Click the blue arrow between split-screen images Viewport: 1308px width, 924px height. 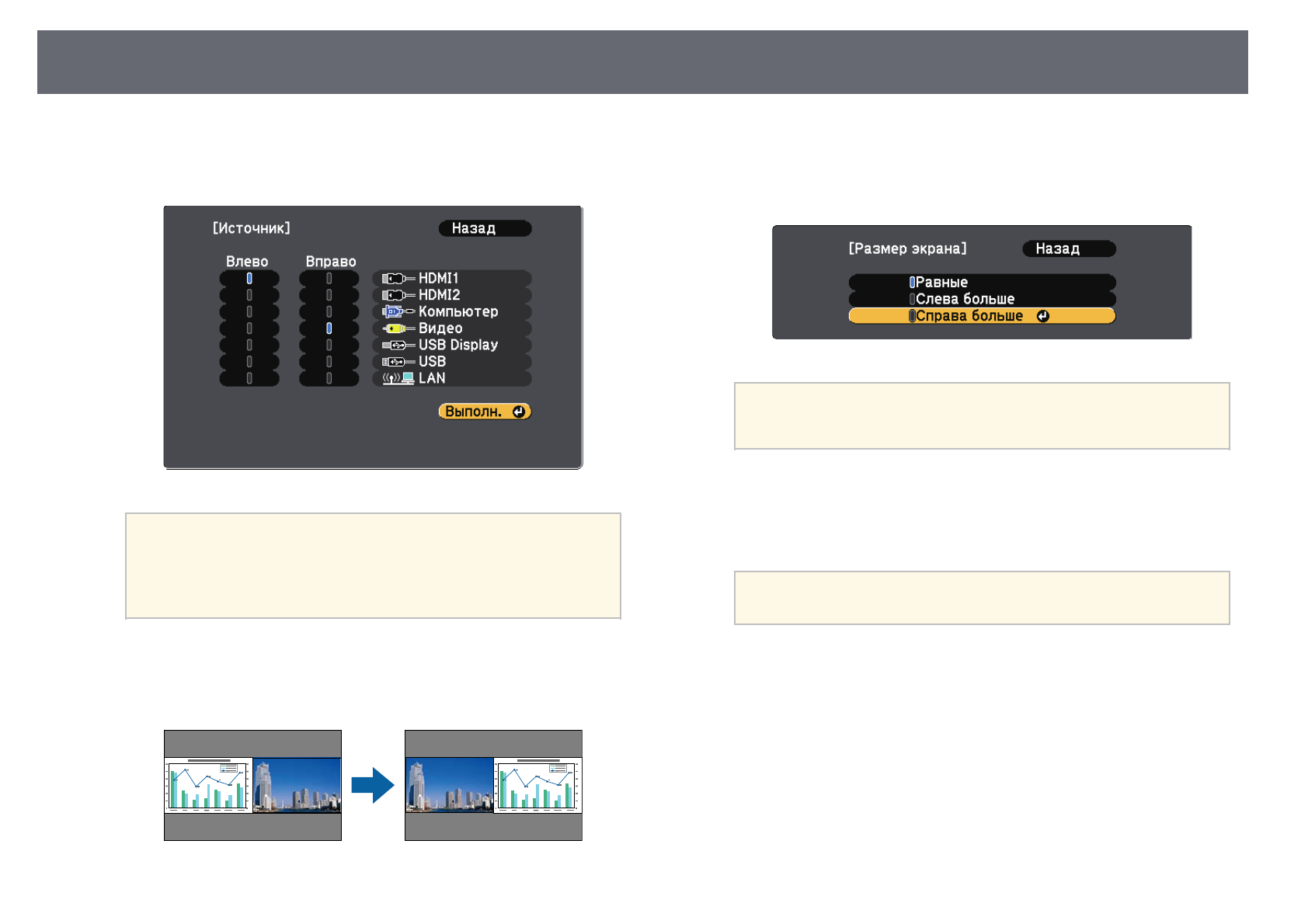click(373, 785)
